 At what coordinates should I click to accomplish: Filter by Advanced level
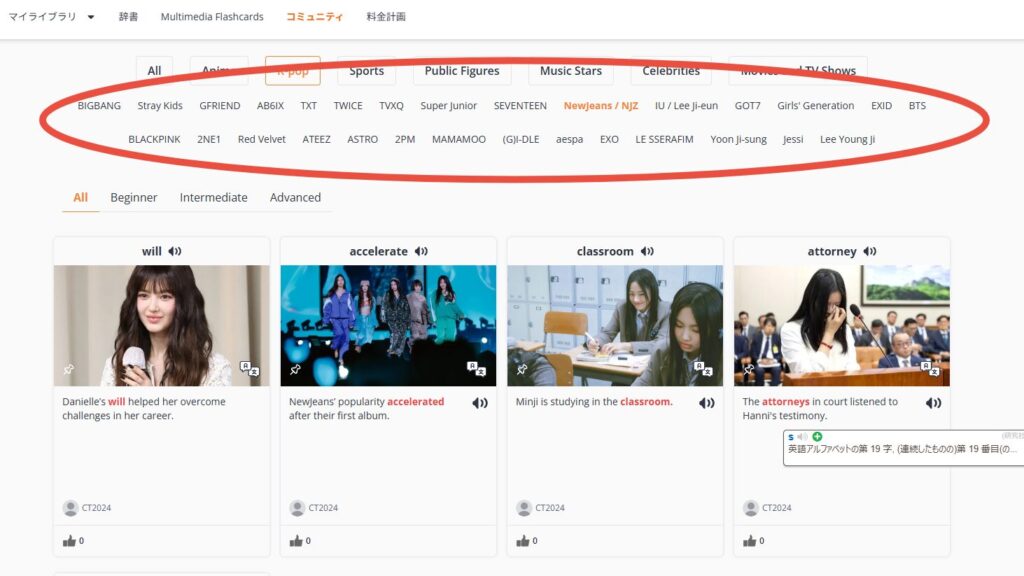tap(295, 197)
